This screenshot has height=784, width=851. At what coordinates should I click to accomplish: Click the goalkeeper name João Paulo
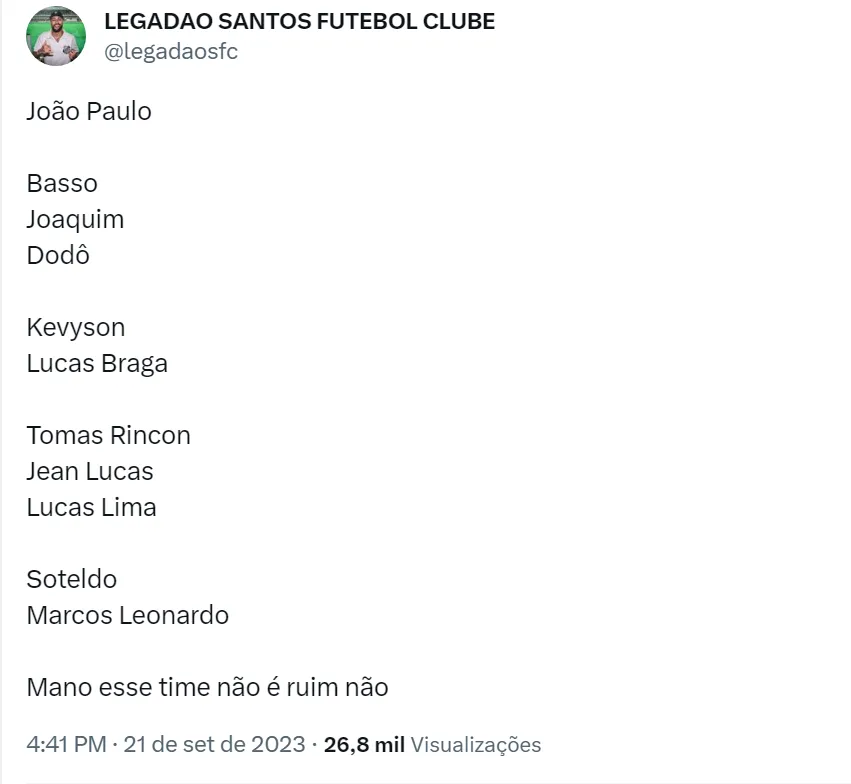click(x=89, y=111)
